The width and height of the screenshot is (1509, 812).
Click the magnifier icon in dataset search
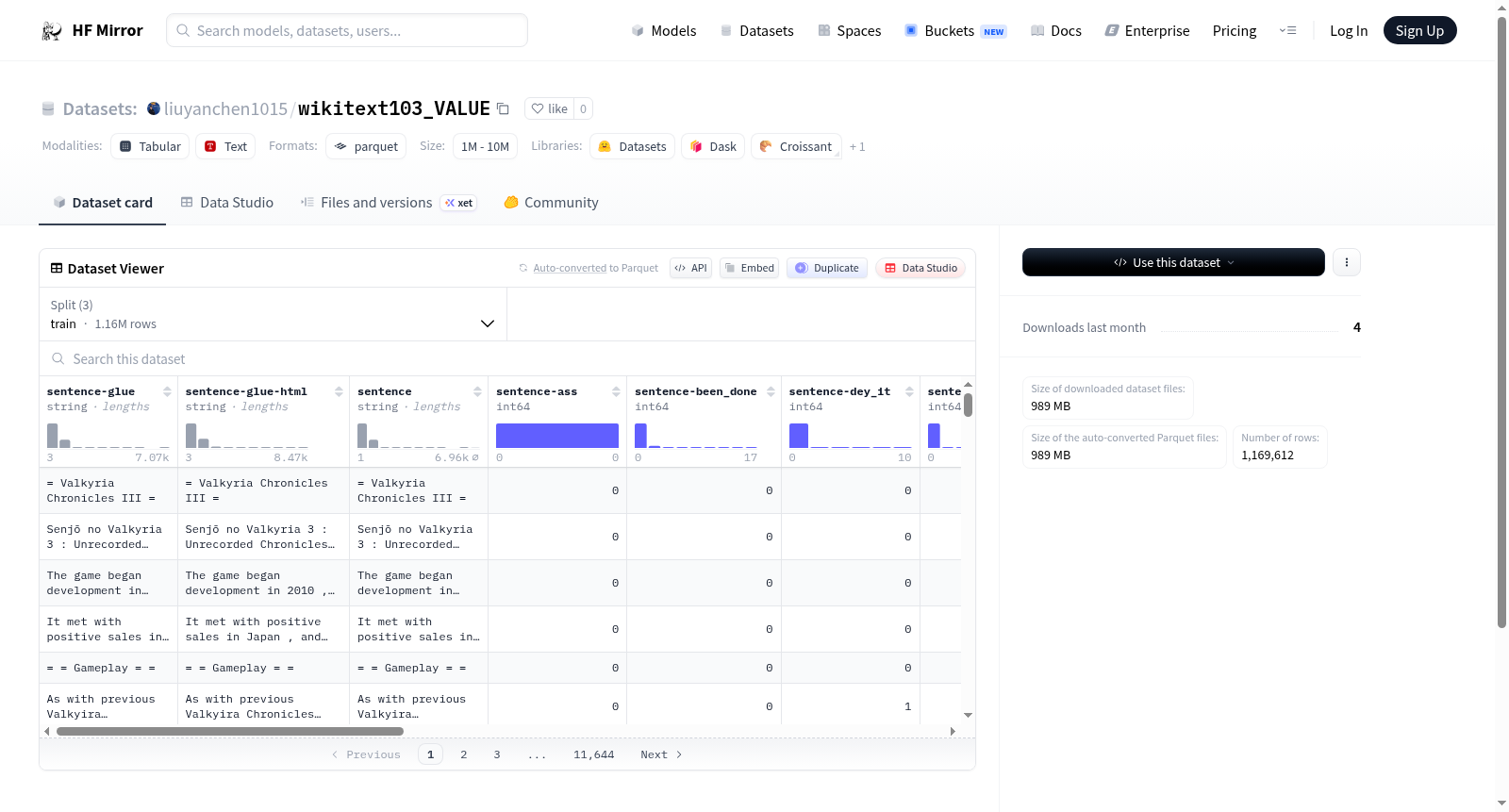[58, 359]
